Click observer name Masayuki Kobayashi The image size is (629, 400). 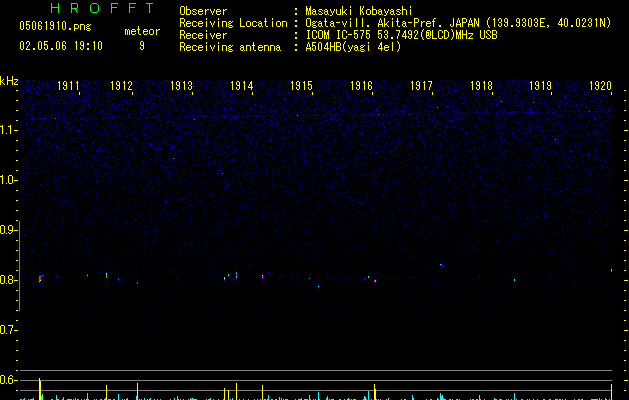coord(359,11)
